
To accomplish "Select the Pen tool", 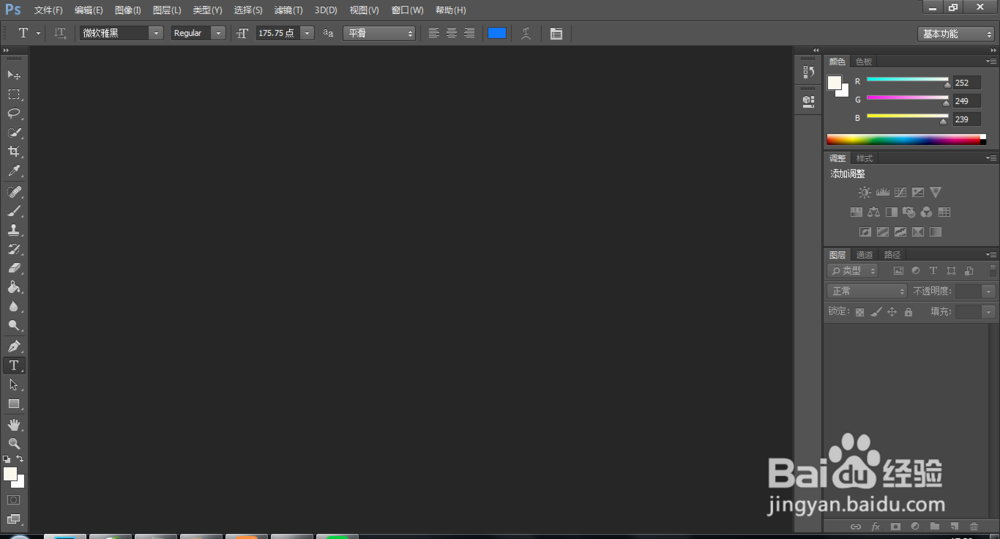I will click(13, 346).
